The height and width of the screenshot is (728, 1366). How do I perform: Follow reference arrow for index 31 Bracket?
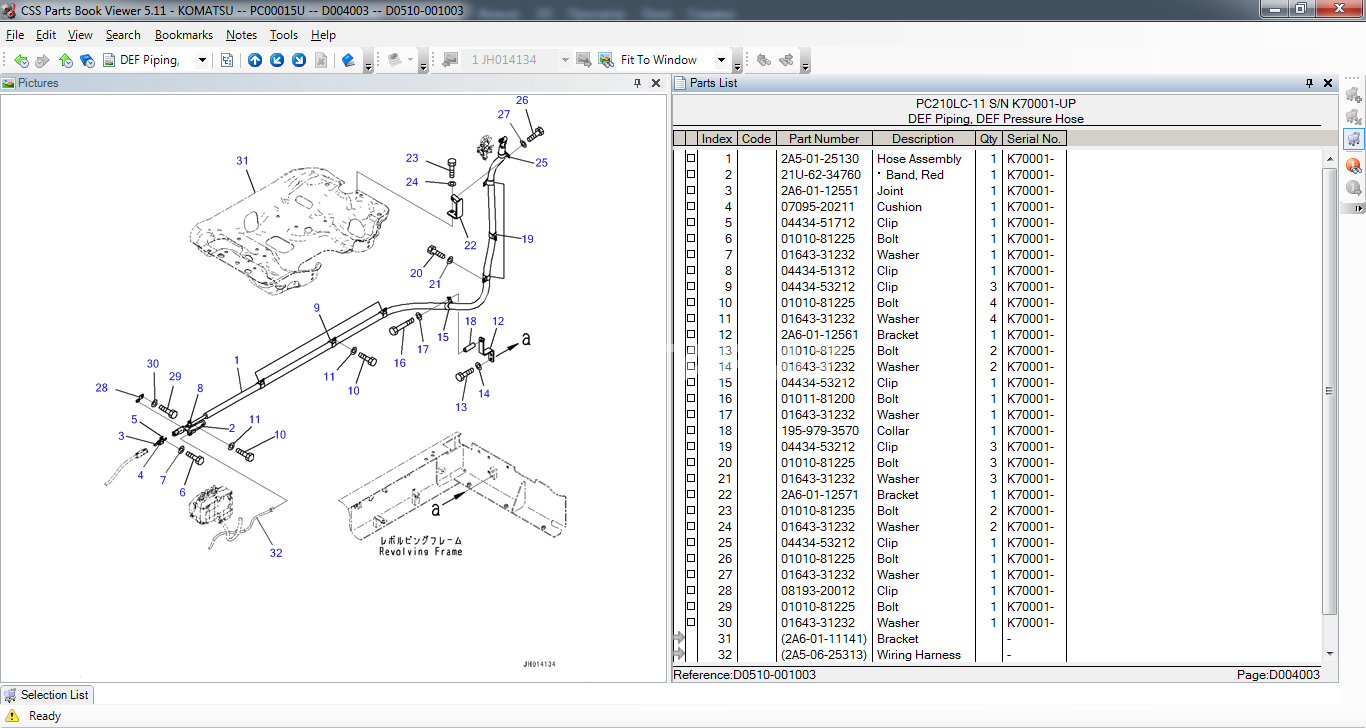tap(679, 638)
